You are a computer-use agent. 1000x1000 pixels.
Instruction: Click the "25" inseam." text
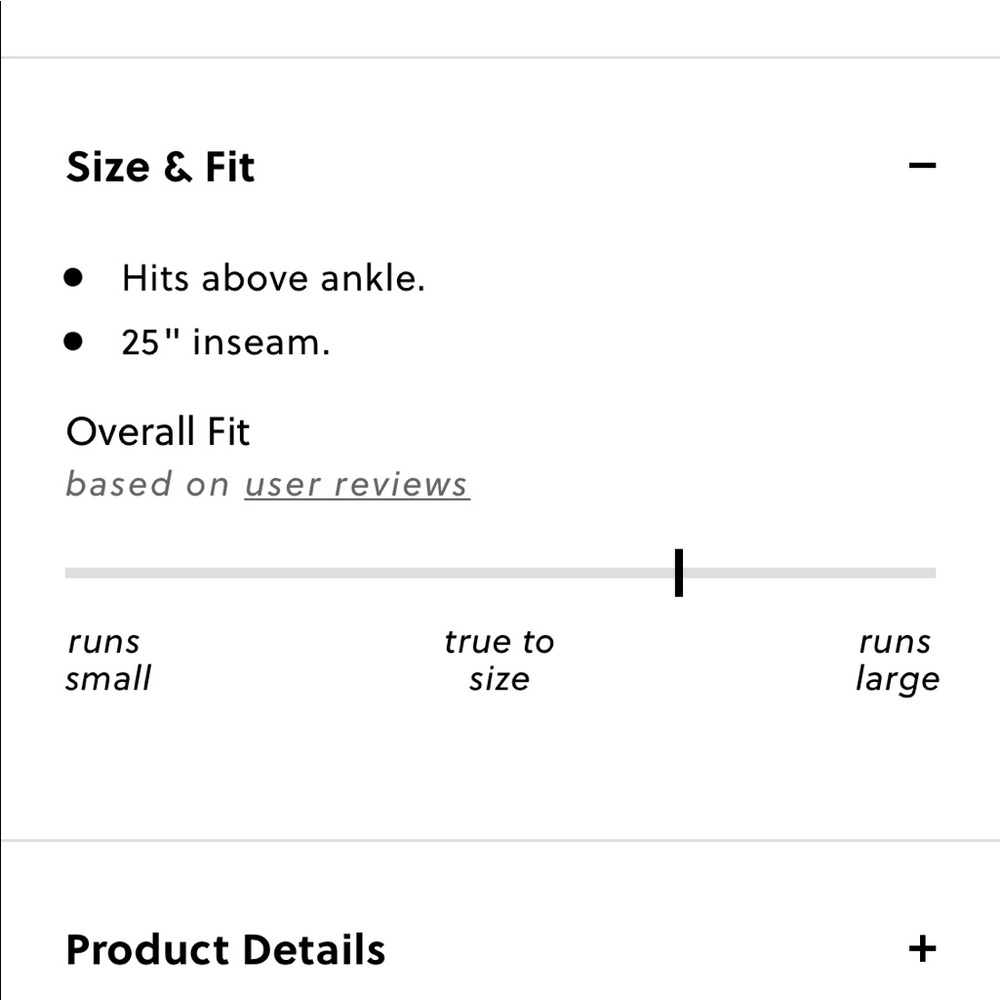[225, 343]
